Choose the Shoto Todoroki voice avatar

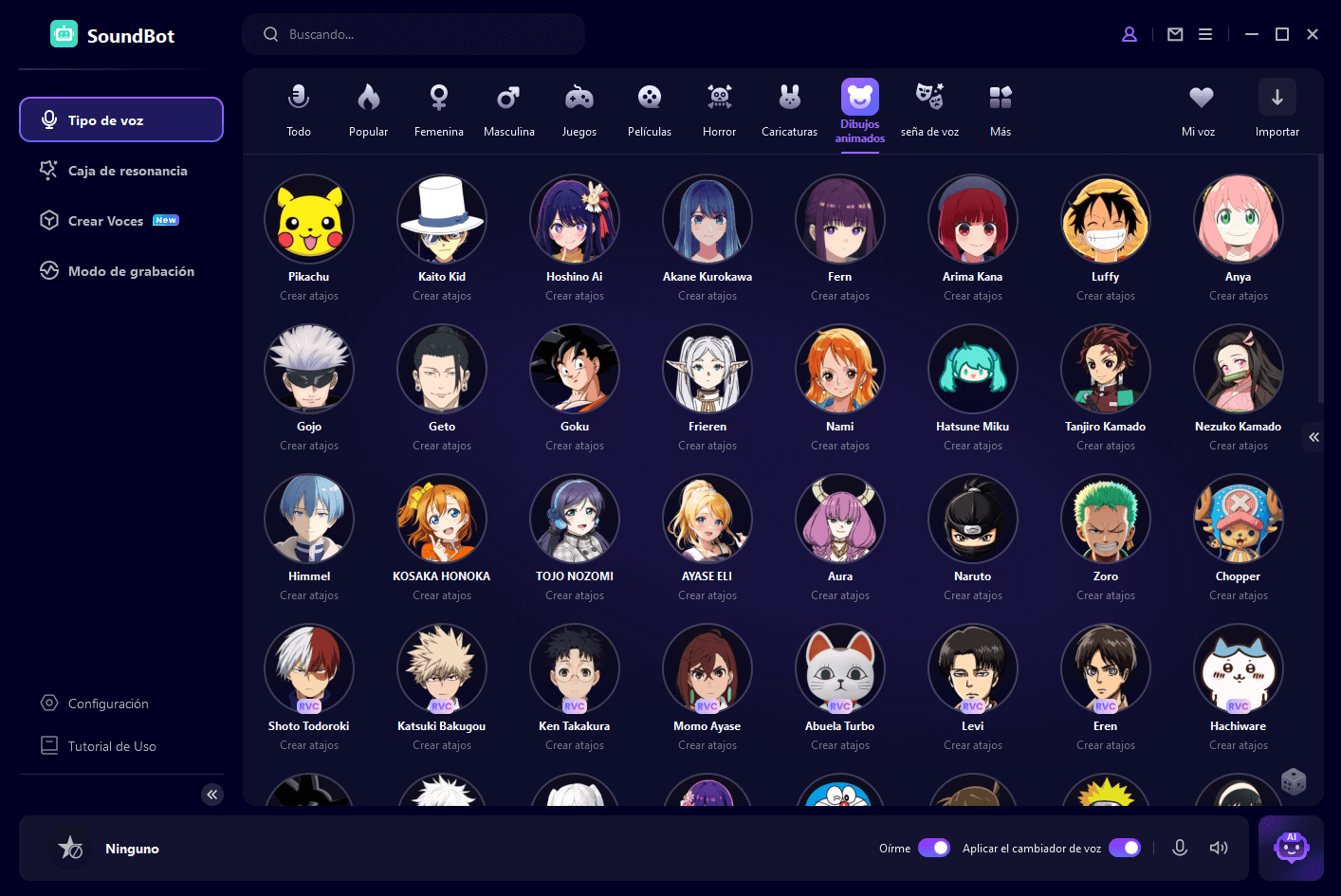point(309,667)
